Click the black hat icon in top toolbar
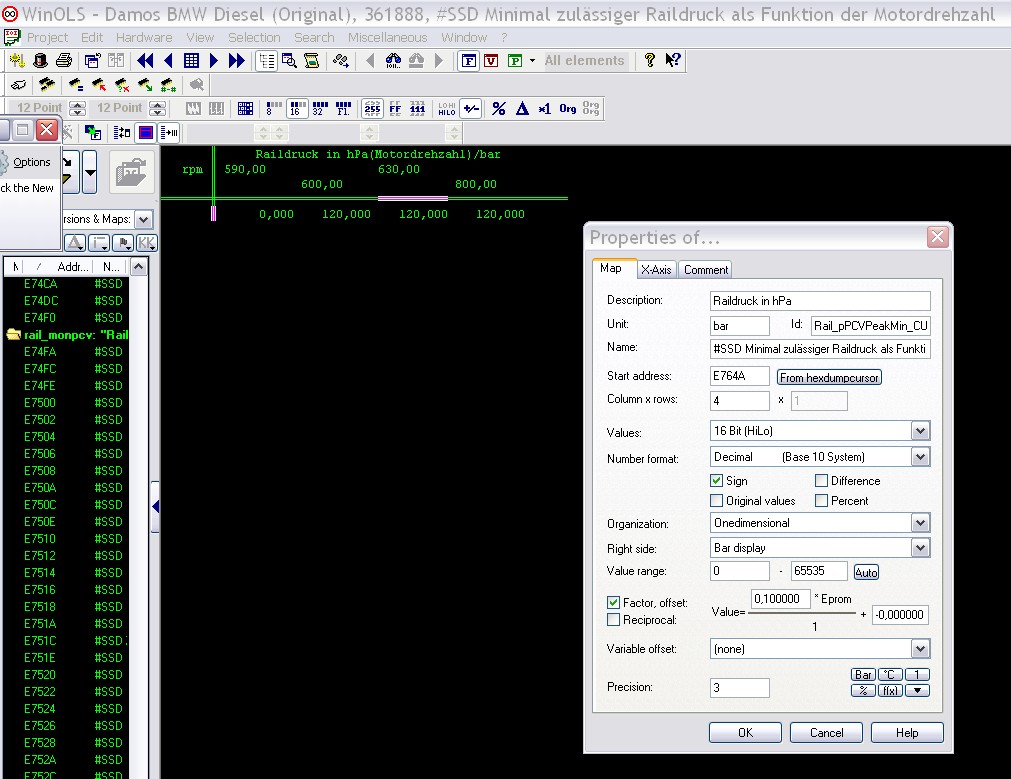 tap(40, 61)
